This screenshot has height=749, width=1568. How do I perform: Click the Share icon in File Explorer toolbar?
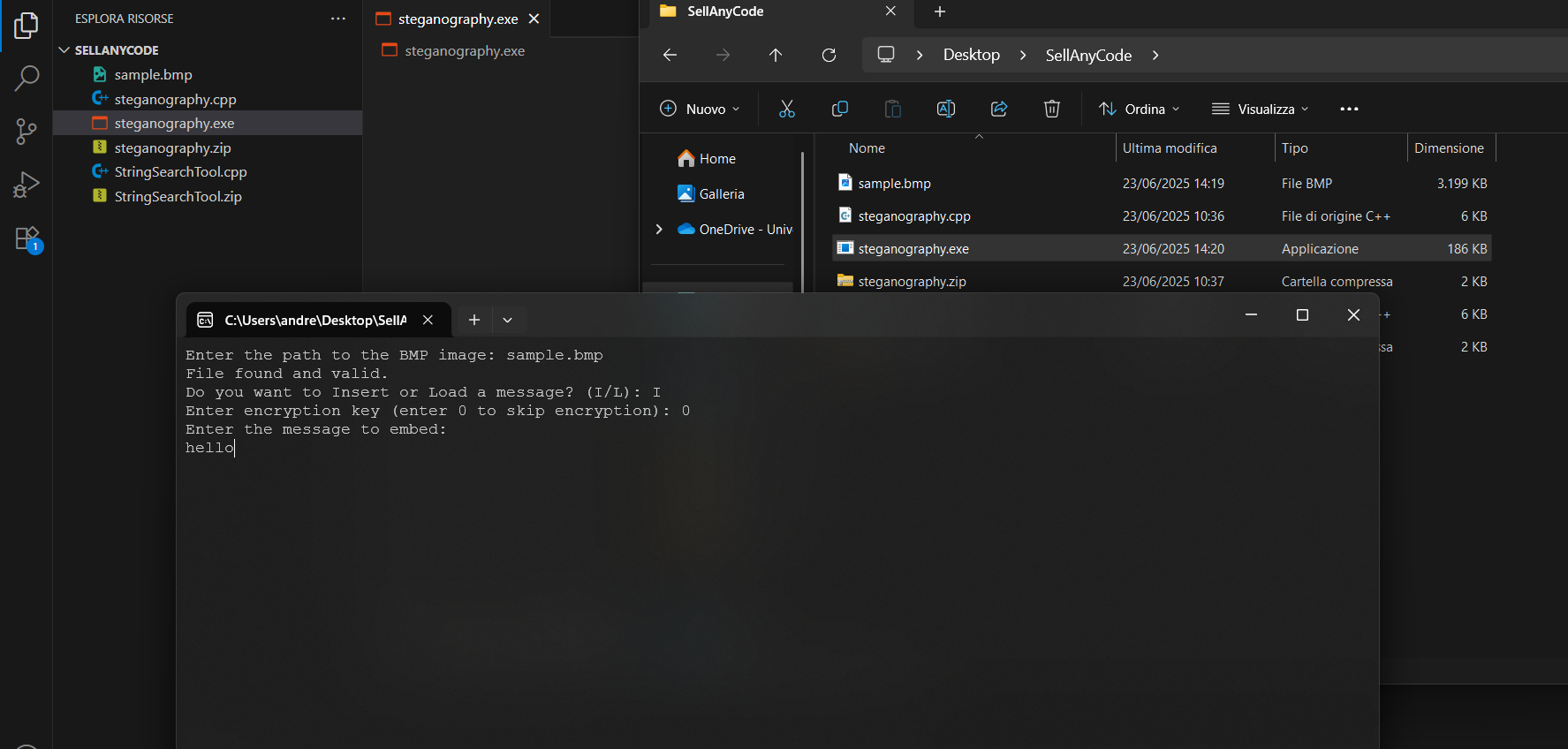[998, 109]
